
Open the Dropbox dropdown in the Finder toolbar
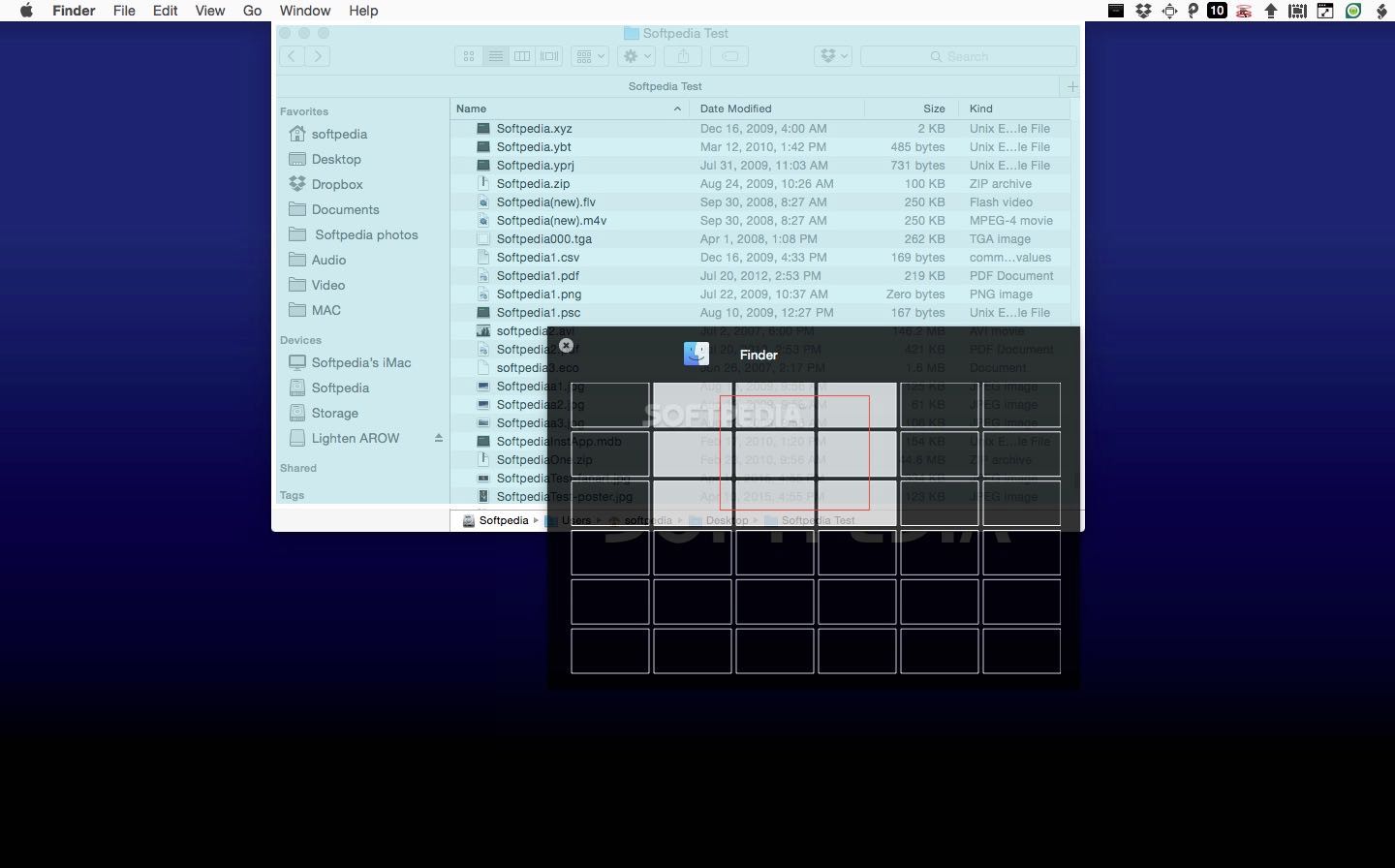833,56
